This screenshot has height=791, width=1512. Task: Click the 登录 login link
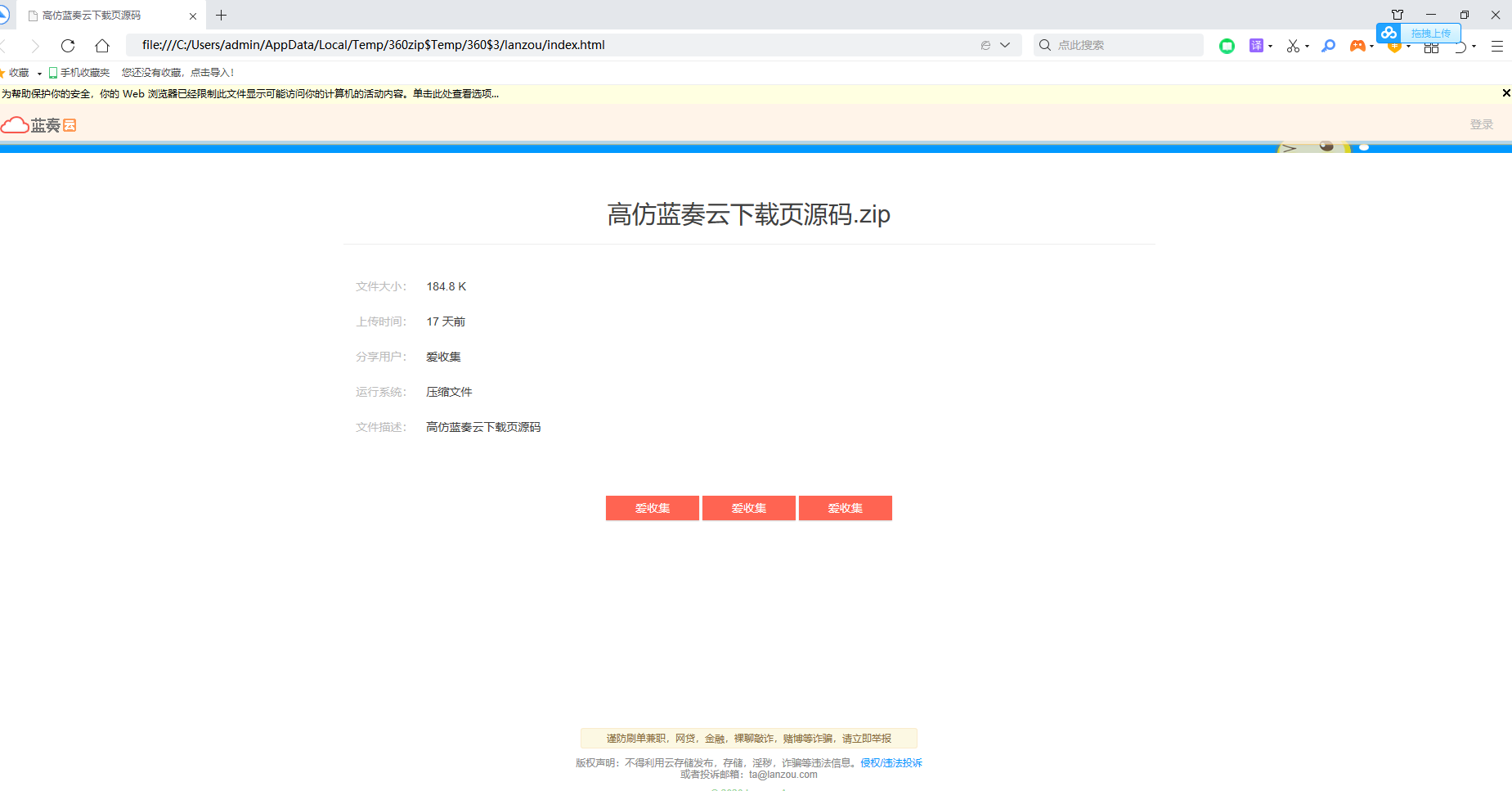tap(1482, 124)
